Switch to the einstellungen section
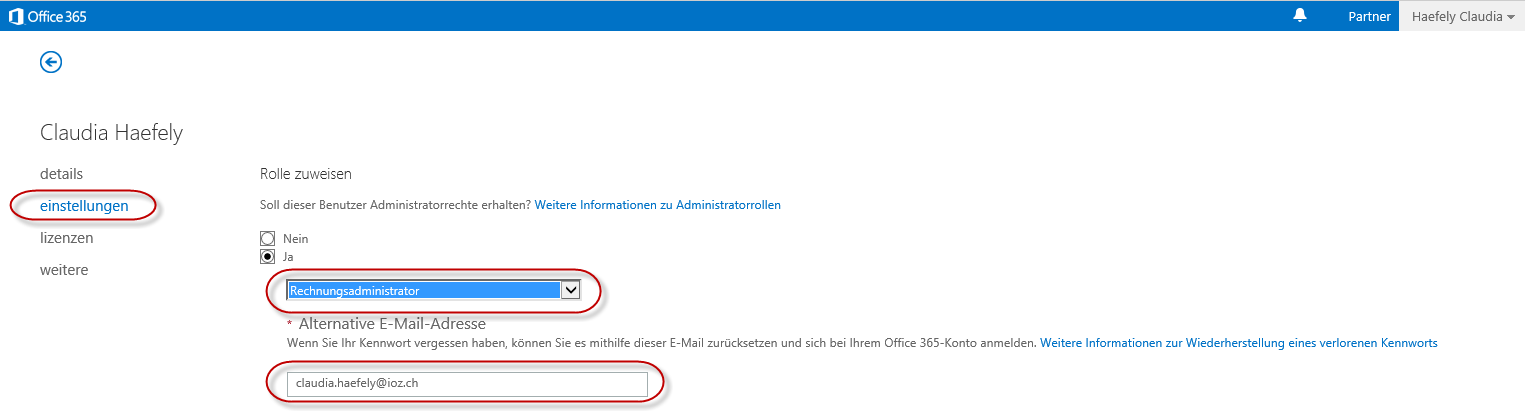Screen dimensions: 1525x411 (x=84, y=206)
